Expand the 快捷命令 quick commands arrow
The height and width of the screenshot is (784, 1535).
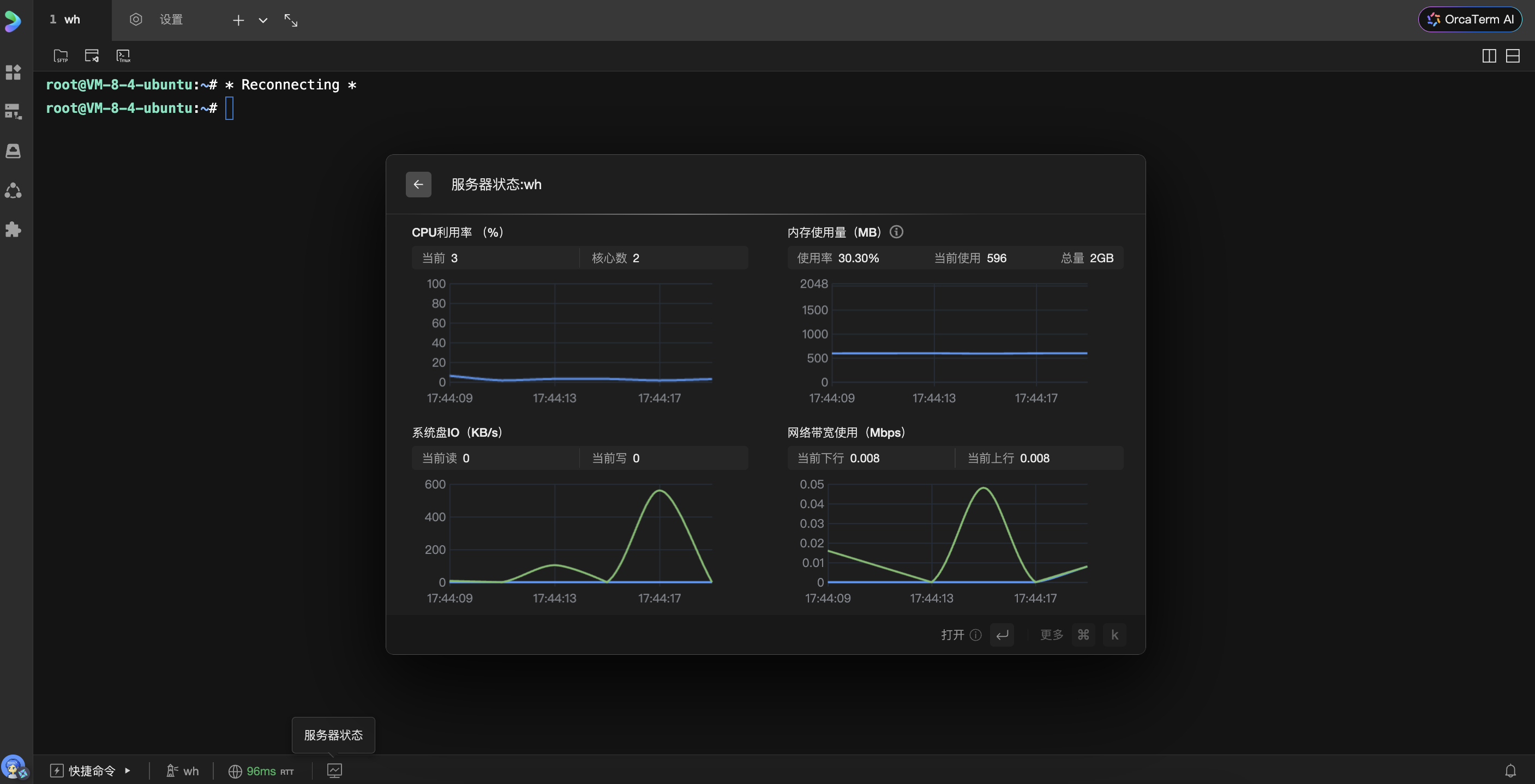pos(128,770)
